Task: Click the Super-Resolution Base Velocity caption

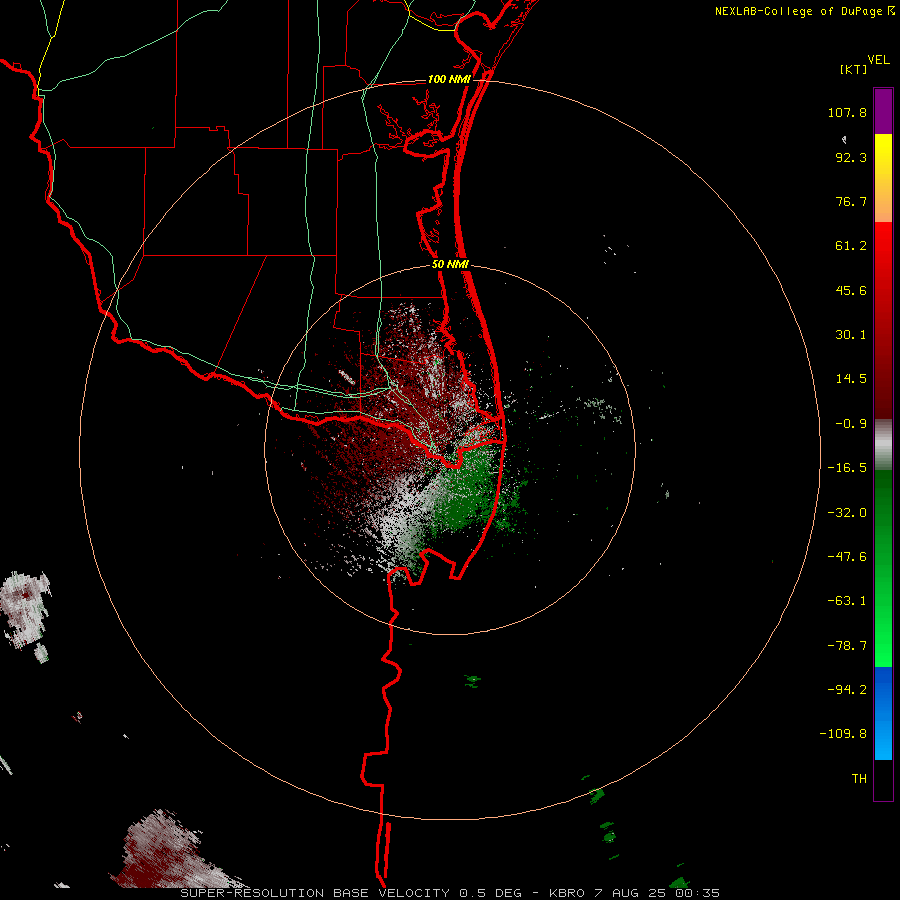Action: click(450, 893)
